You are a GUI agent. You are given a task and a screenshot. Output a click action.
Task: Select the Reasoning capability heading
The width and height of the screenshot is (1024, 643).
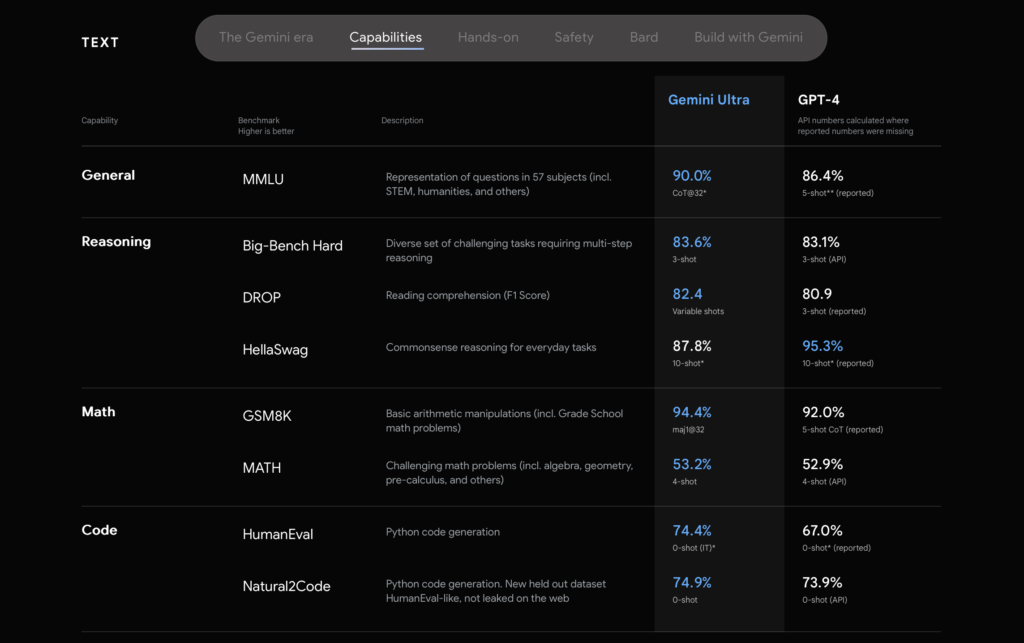(116, 242)
